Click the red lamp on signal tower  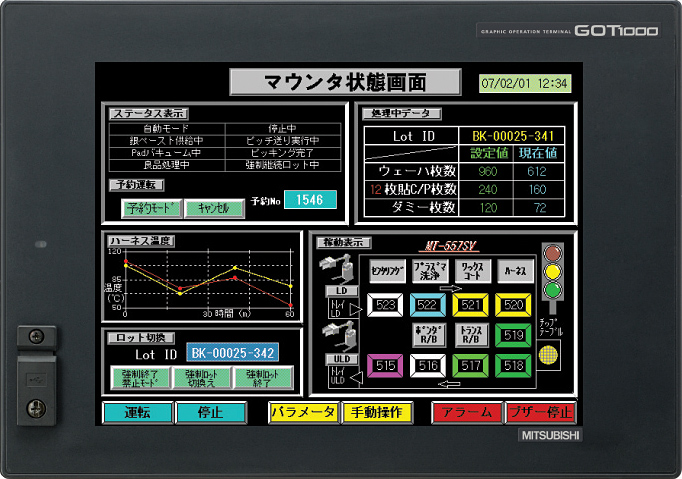(551, 254)
